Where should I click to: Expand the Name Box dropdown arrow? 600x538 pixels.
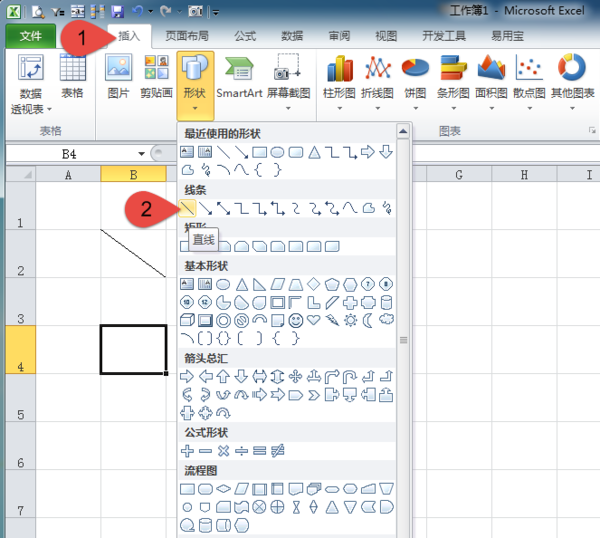[x=141, y=154]
